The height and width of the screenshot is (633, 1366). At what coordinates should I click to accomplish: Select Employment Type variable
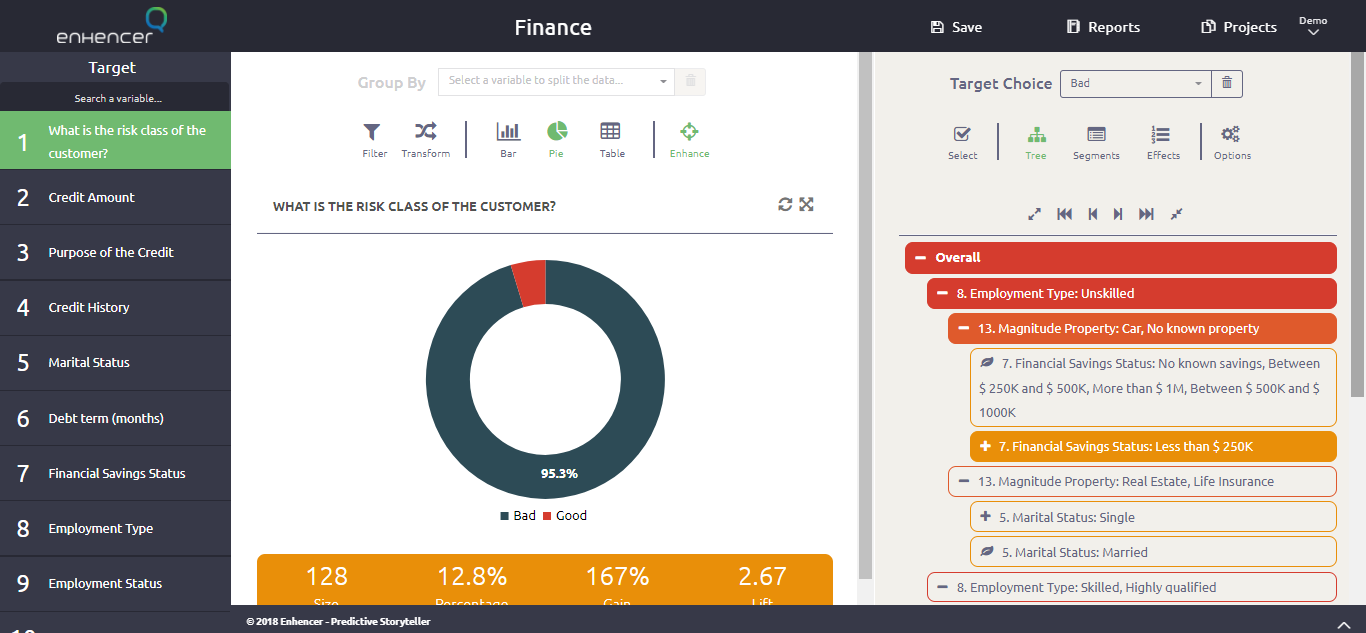[115, 528]
